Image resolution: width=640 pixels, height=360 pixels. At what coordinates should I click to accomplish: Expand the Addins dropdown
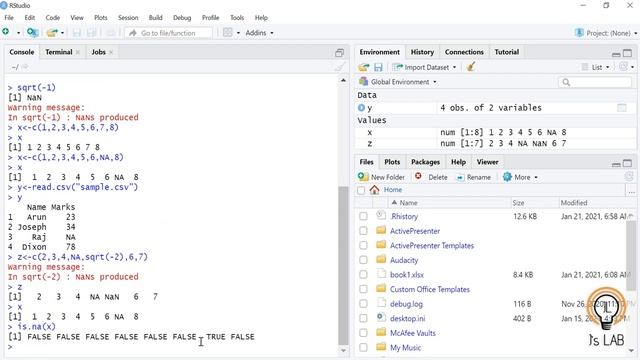click(x=260, y=33)
